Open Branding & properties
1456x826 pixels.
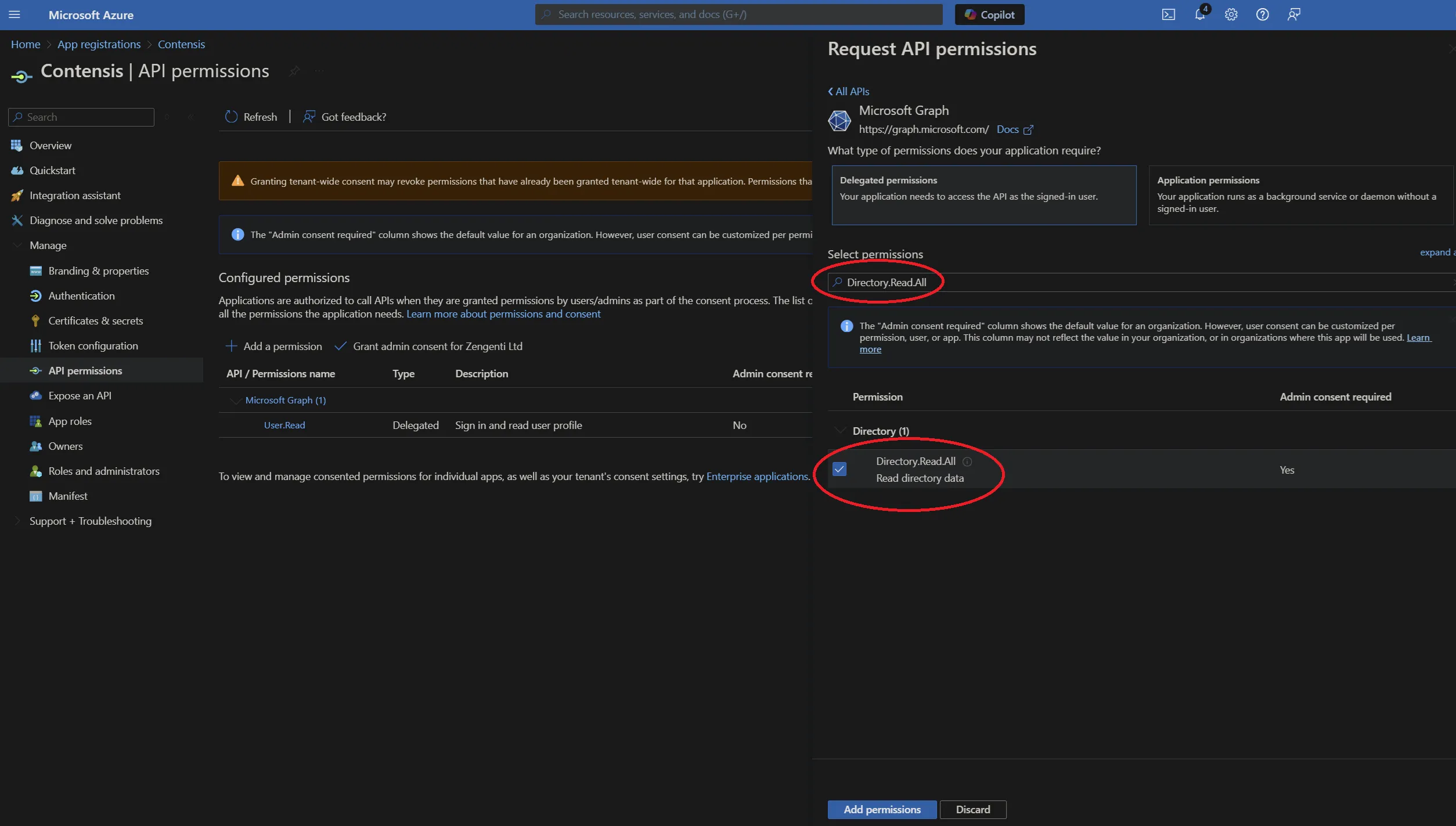pos(98,270)
